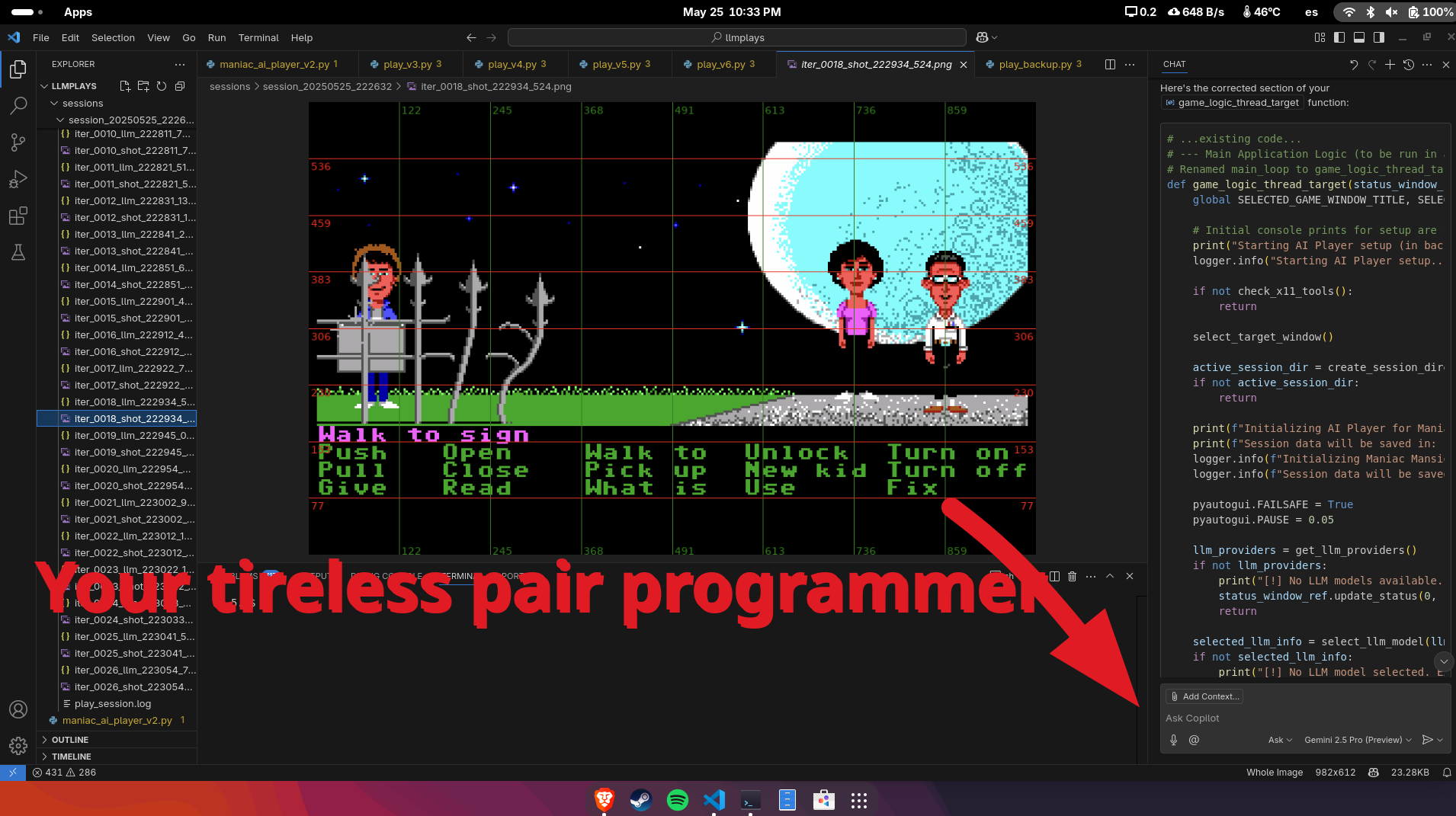This screenshot has height=816, width=1456.
Task: Open the Terminal menu
Action: point(258,37)
